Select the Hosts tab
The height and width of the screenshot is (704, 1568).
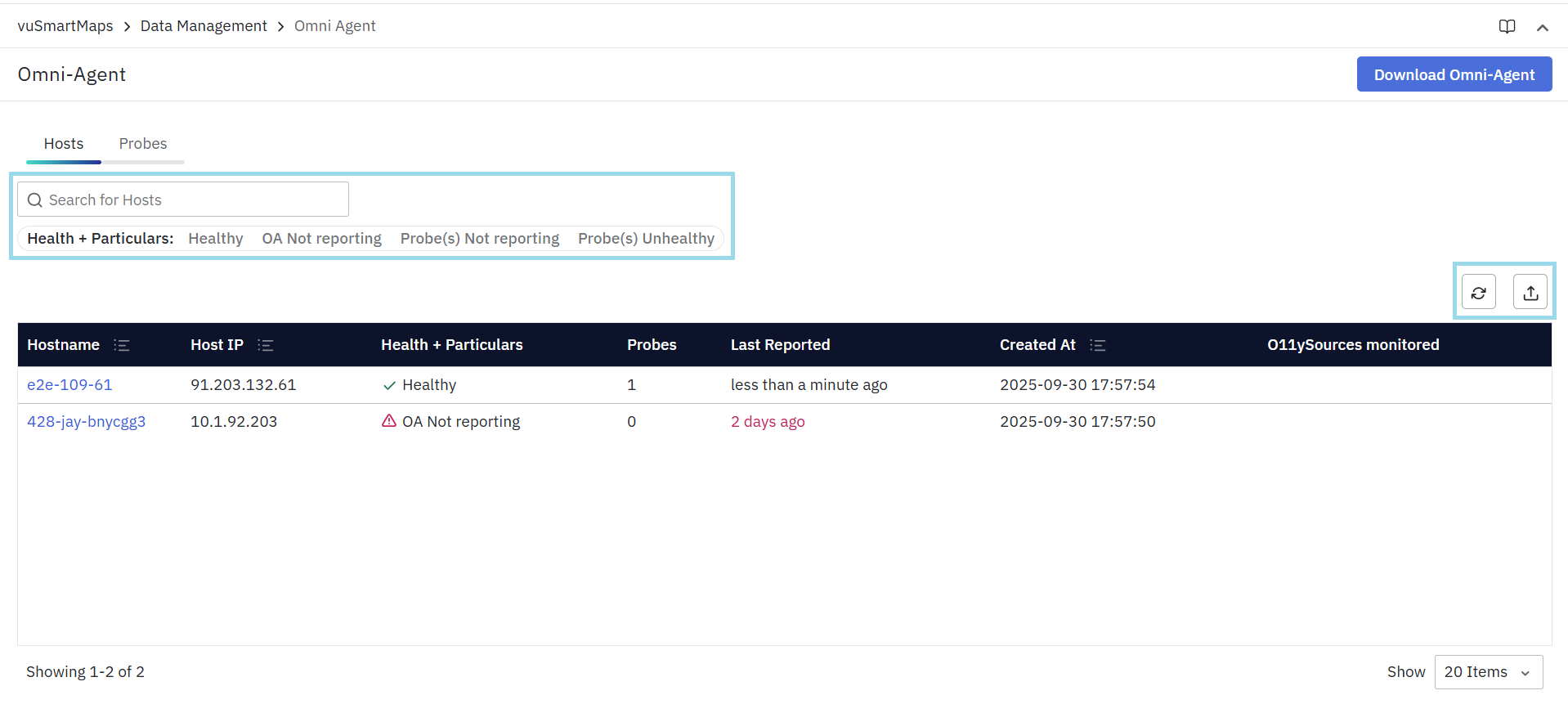tap(64, 144)
